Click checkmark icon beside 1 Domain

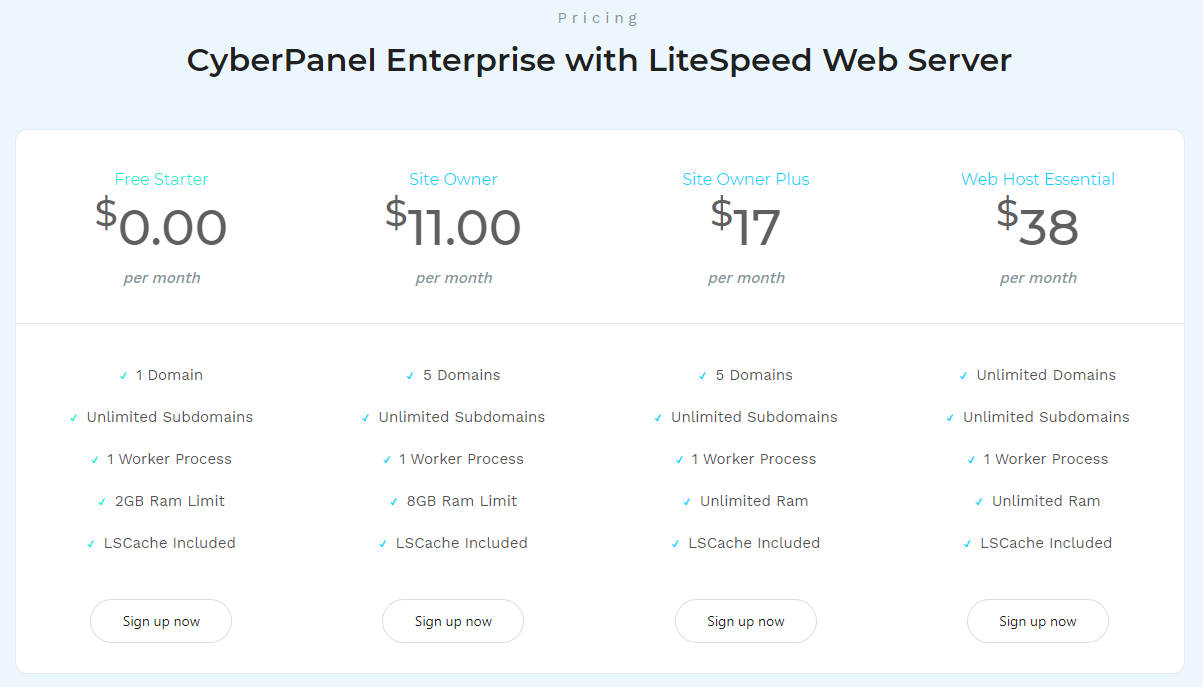123,376
